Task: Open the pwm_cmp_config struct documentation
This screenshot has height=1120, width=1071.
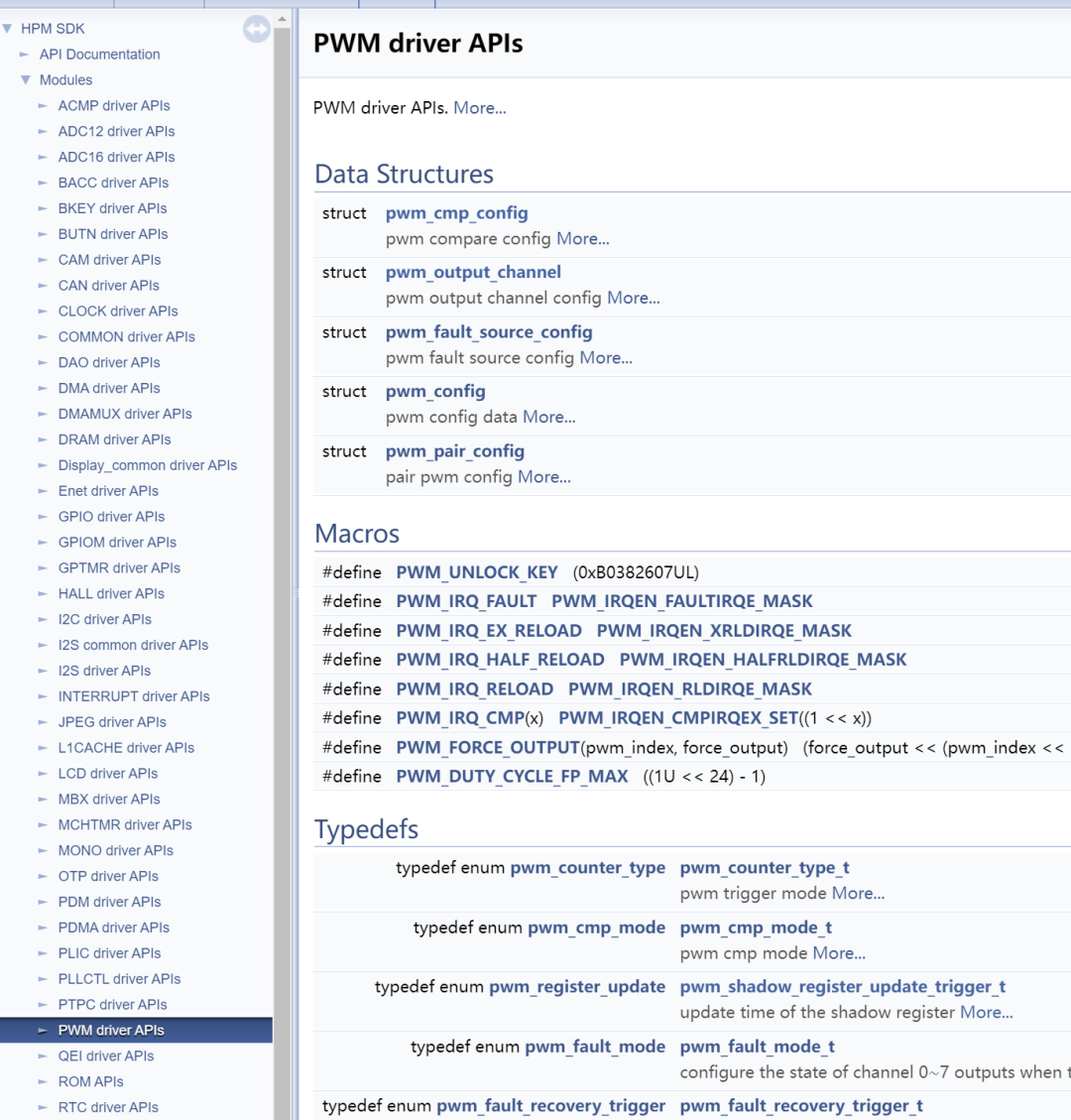Action: tap(456, 212)
